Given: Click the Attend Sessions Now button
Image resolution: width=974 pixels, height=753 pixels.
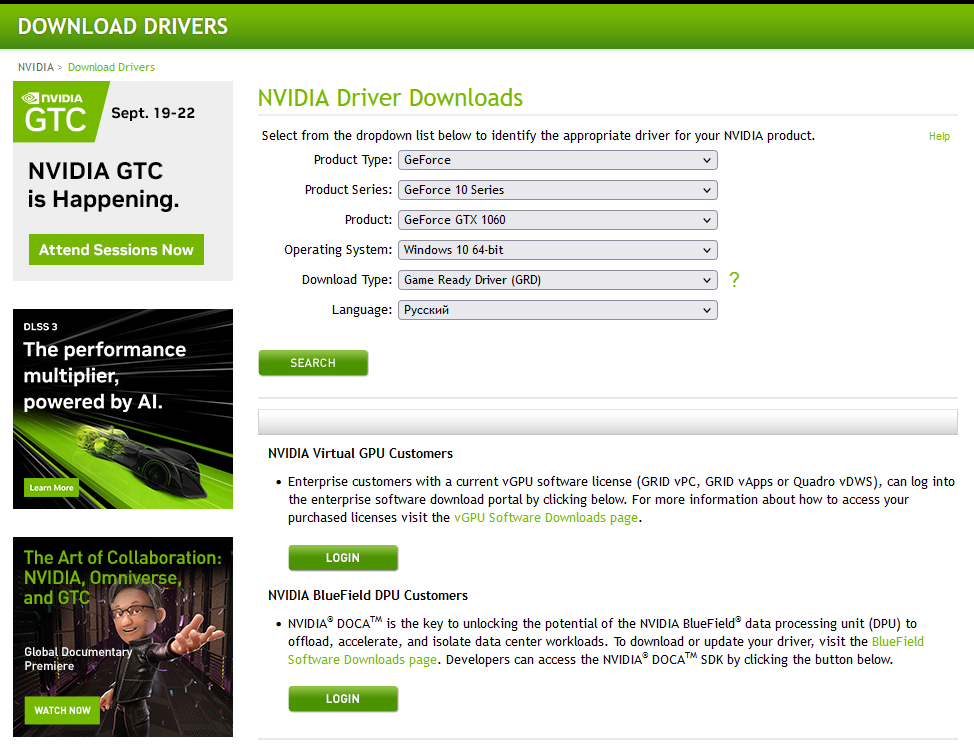Looking at the screenshot, I should 116,250.
